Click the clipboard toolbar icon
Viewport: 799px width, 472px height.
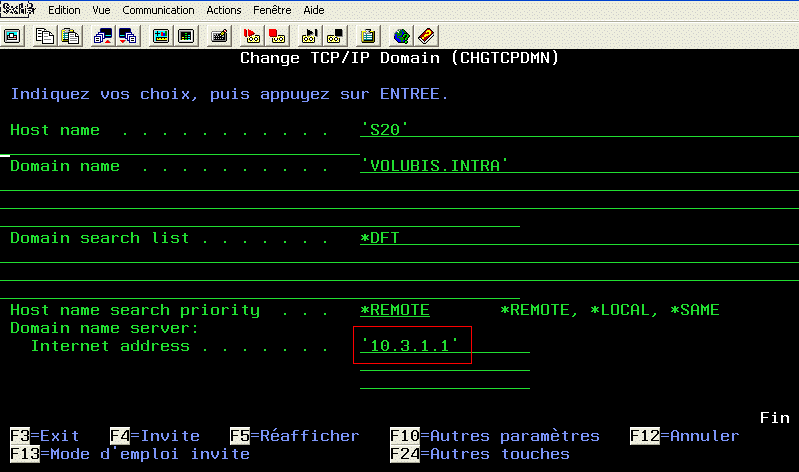click(368, 36)
